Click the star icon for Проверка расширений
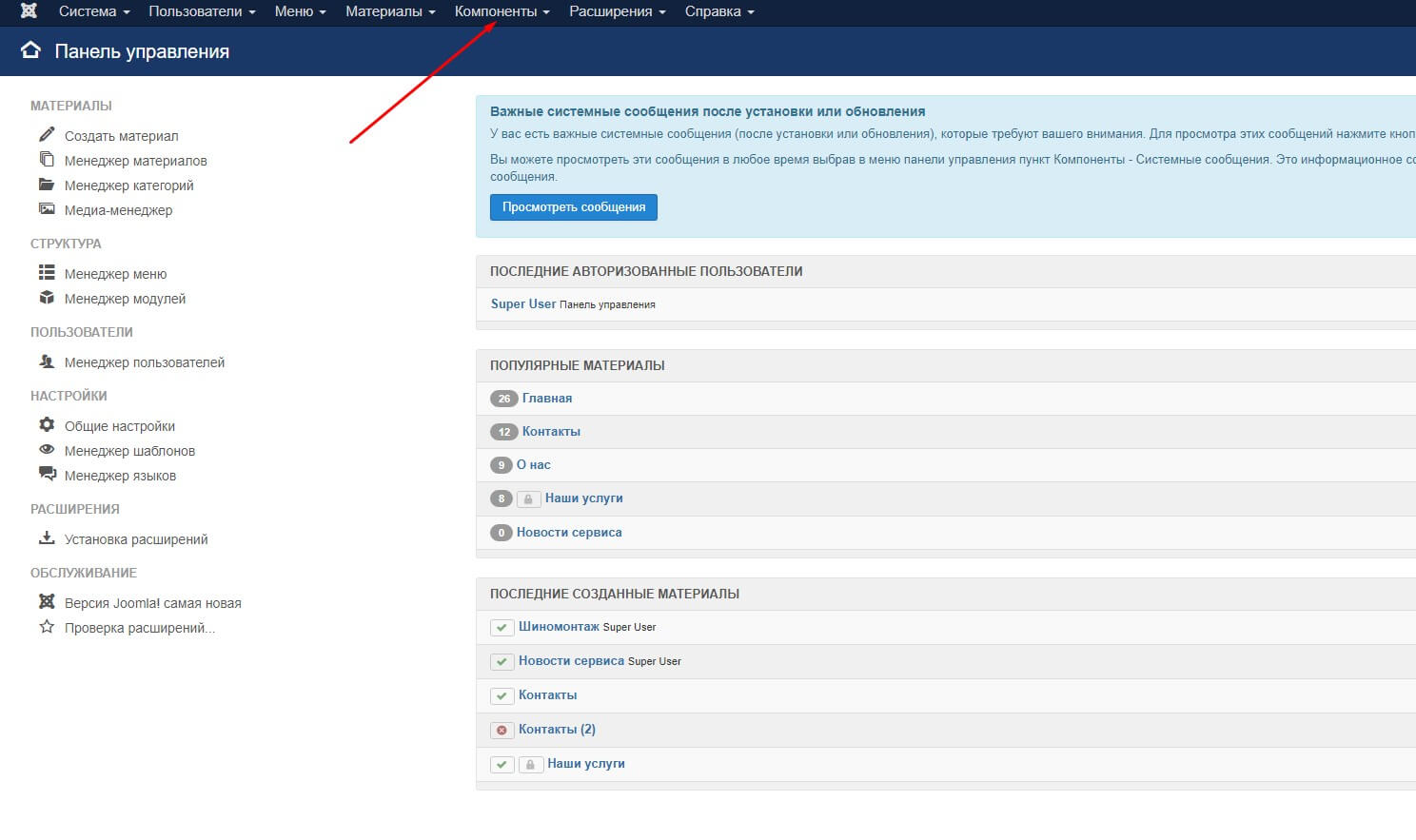1416x840 pixels. tap(47, 627)
